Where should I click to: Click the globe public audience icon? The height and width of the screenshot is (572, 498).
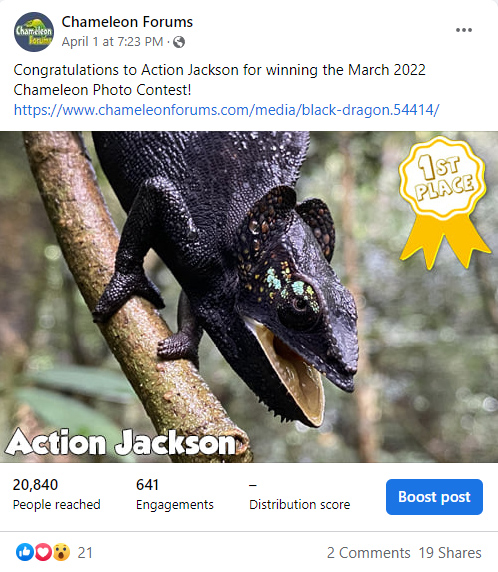(179, 42)
